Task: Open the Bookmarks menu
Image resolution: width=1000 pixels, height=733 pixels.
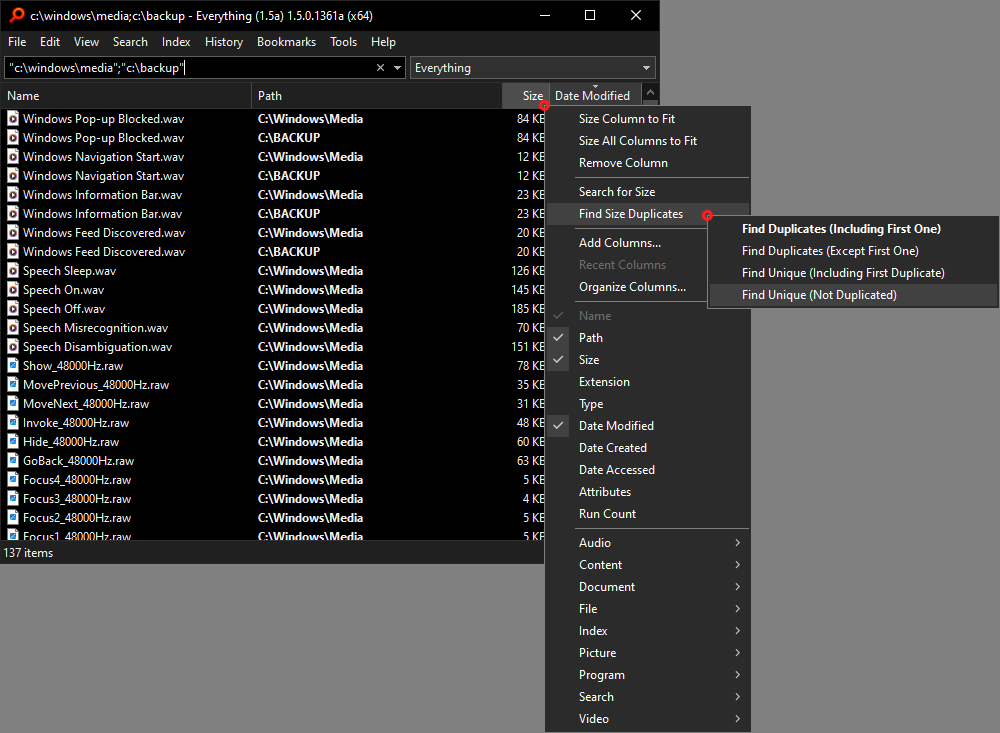Action: coord(286,42)
